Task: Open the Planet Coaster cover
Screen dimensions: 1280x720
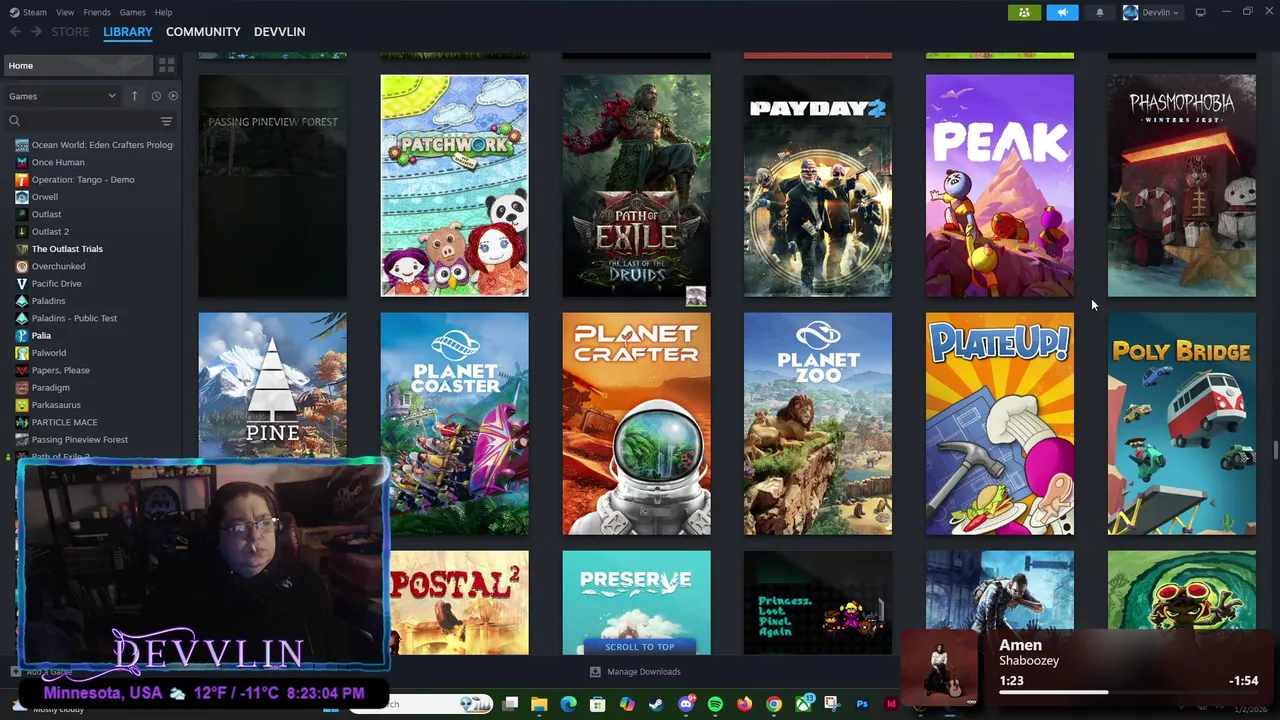Action: tap(457, 424)
